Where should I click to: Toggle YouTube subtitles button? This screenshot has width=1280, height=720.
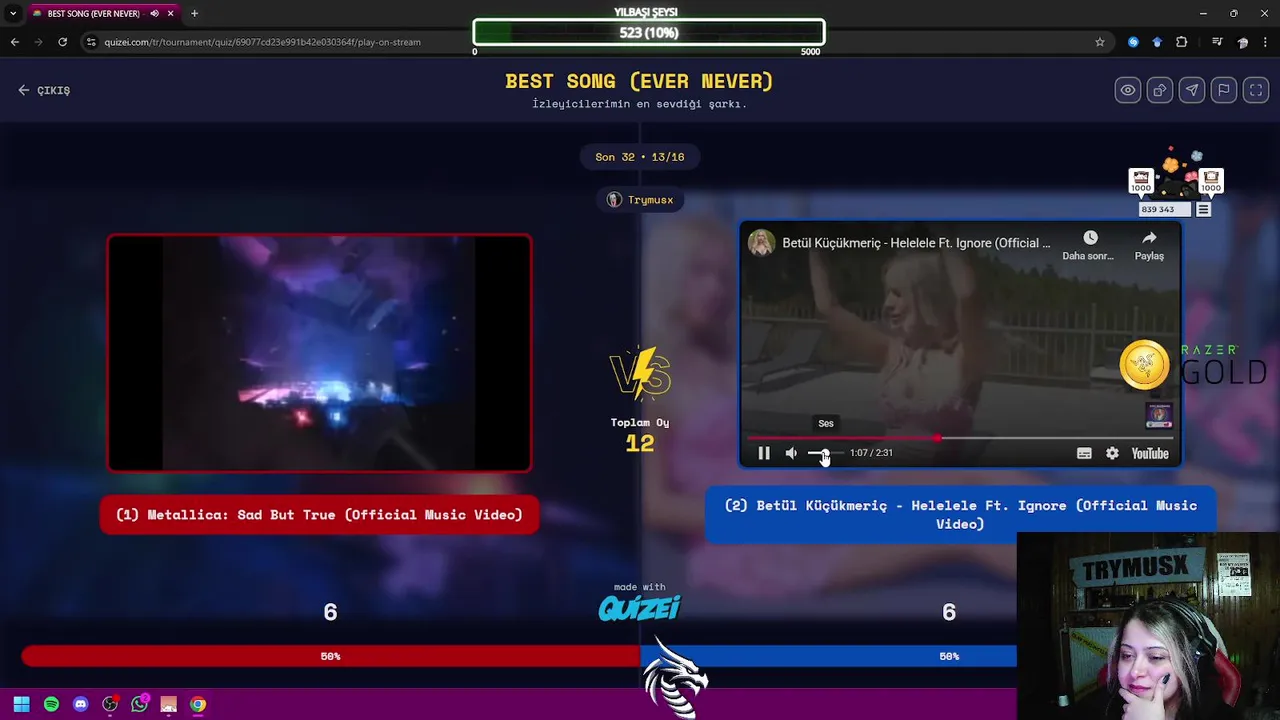1084,453
